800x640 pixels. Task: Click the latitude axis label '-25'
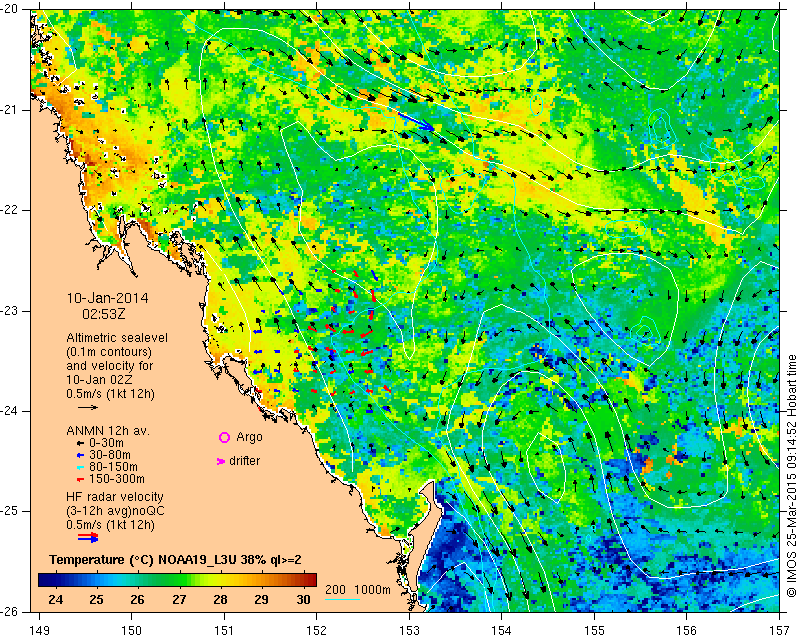click(10, 511)
